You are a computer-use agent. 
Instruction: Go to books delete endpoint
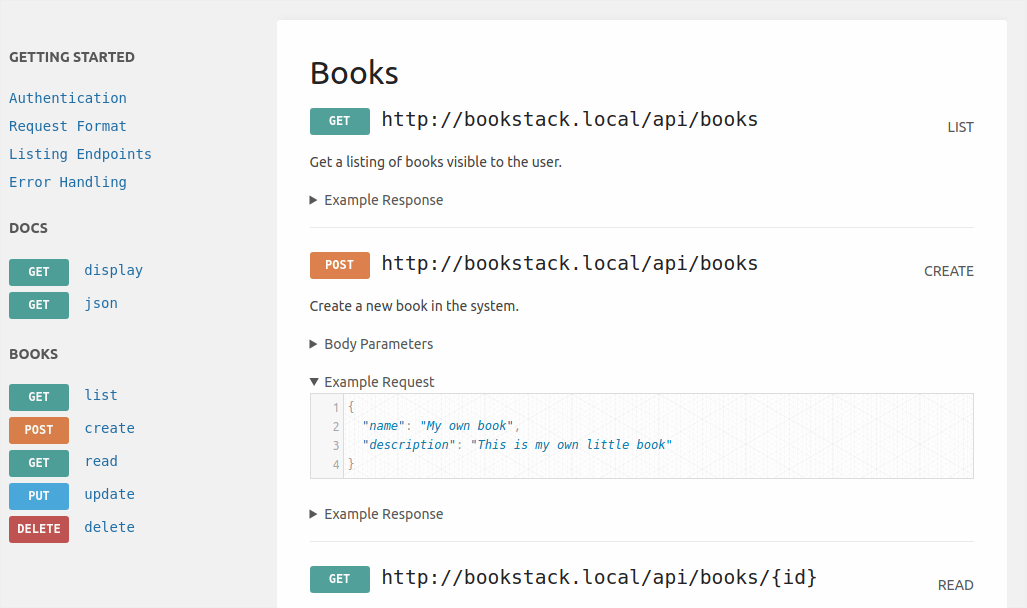(109, 527)
